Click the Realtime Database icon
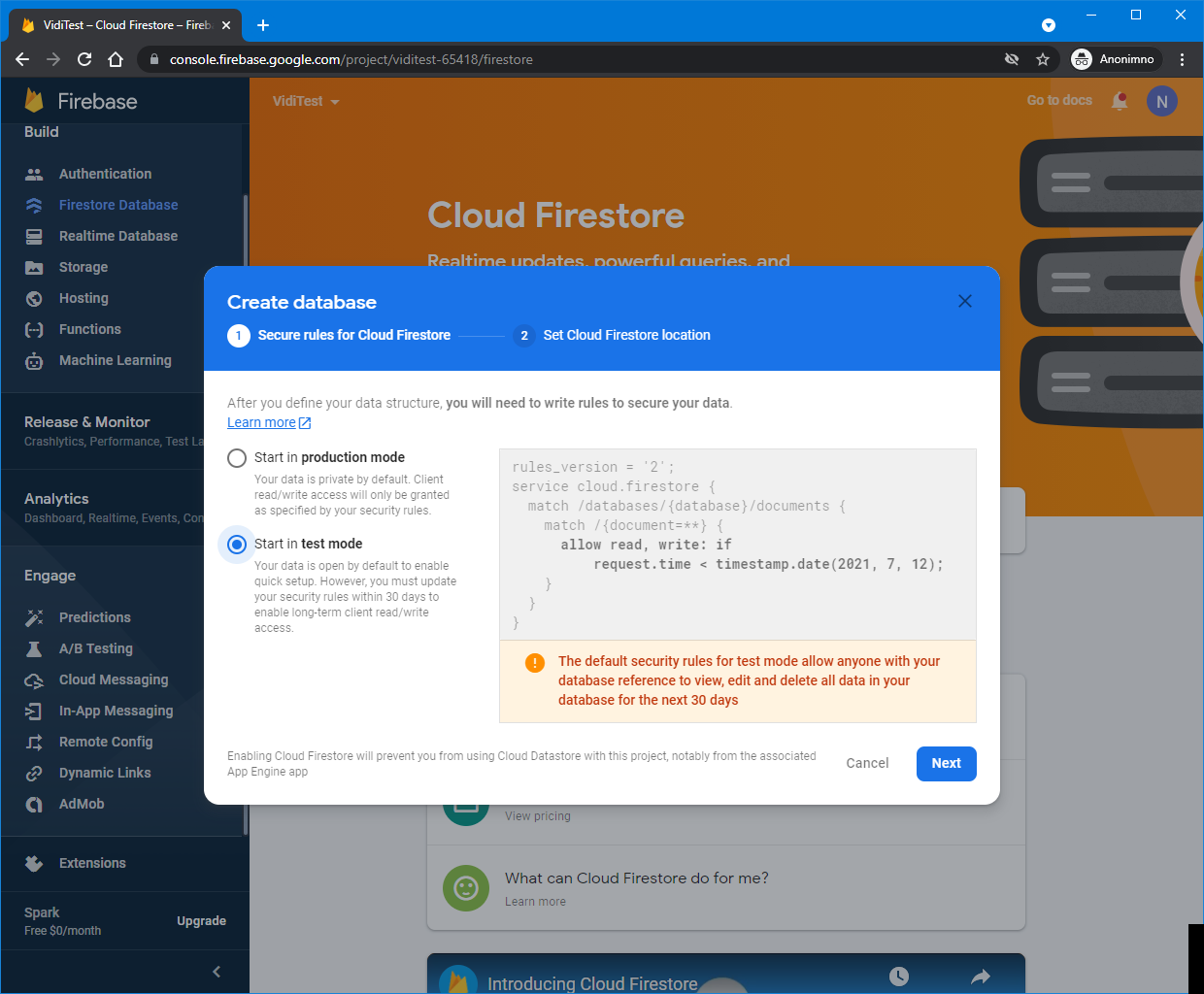Viewport: 1204px width, 994px height. click(34, 236)
